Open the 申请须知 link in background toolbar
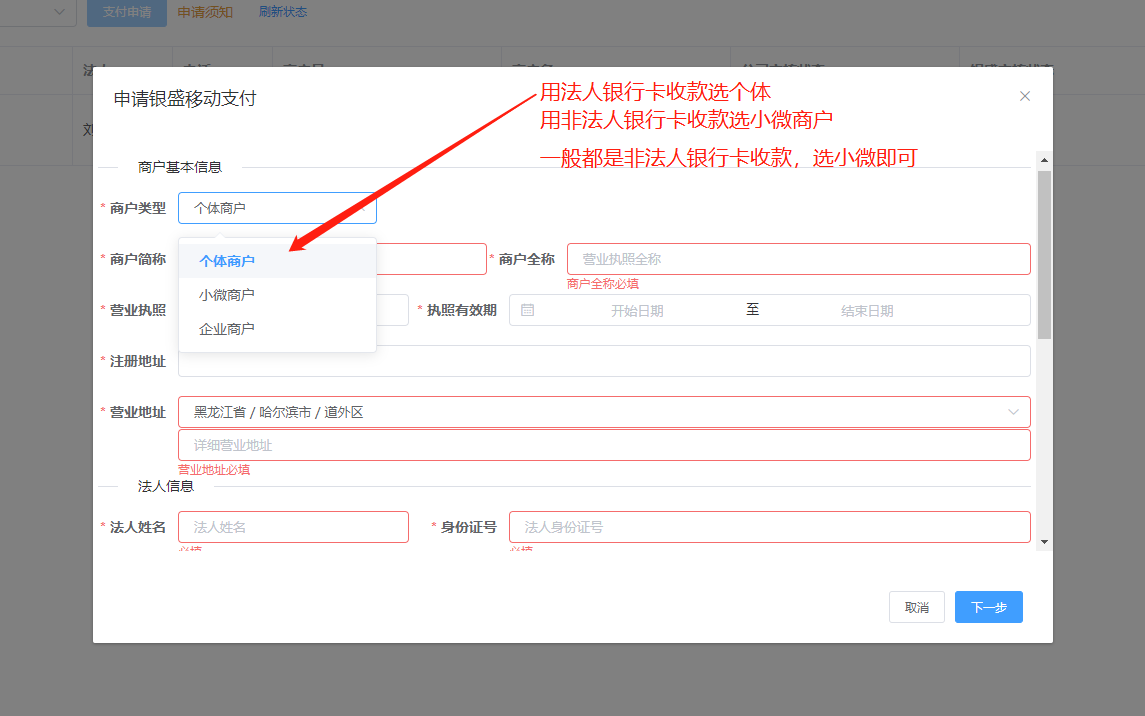 click(x=205, y=13)
